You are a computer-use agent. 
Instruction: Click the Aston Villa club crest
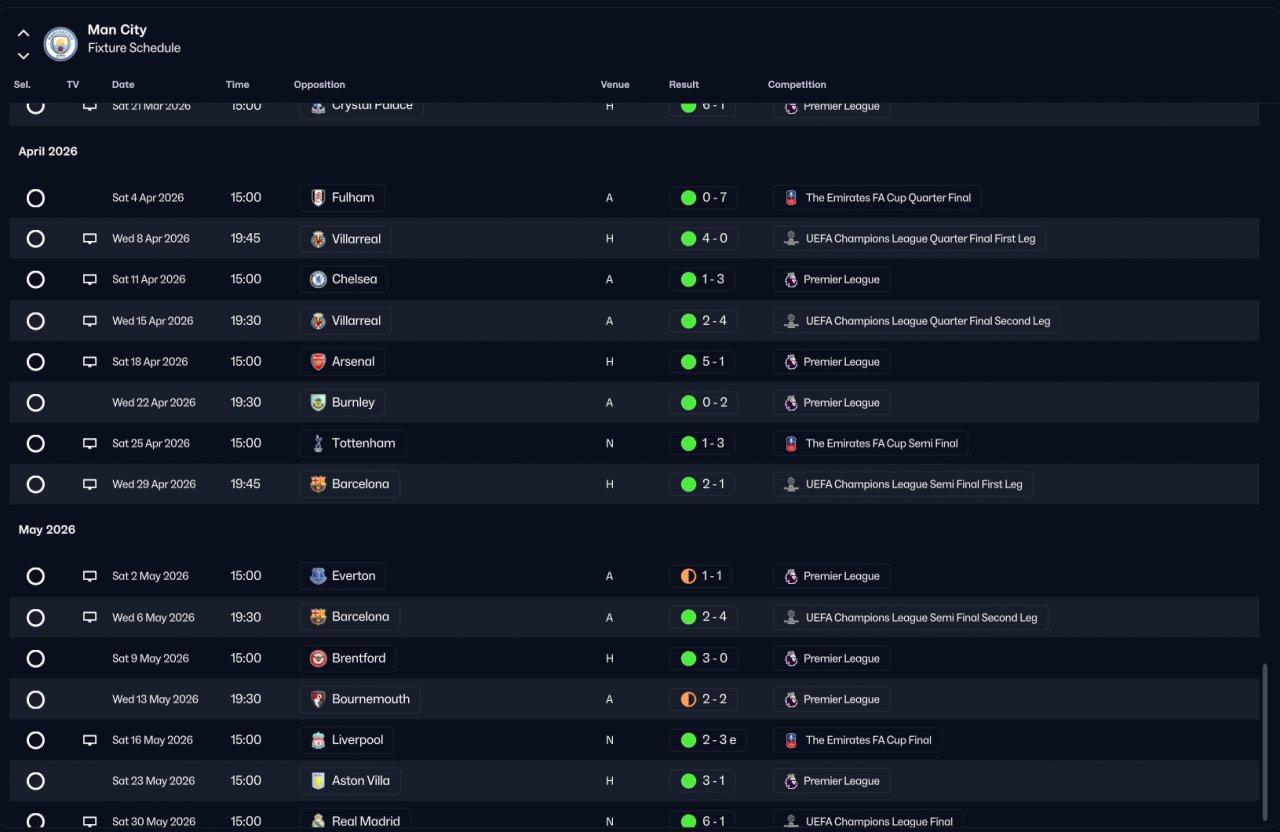[x=318, y=782]
